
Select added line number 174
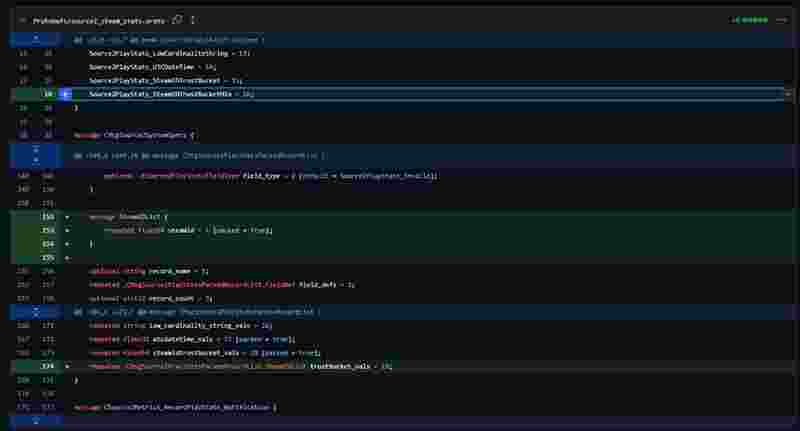(x=48, y=367)
